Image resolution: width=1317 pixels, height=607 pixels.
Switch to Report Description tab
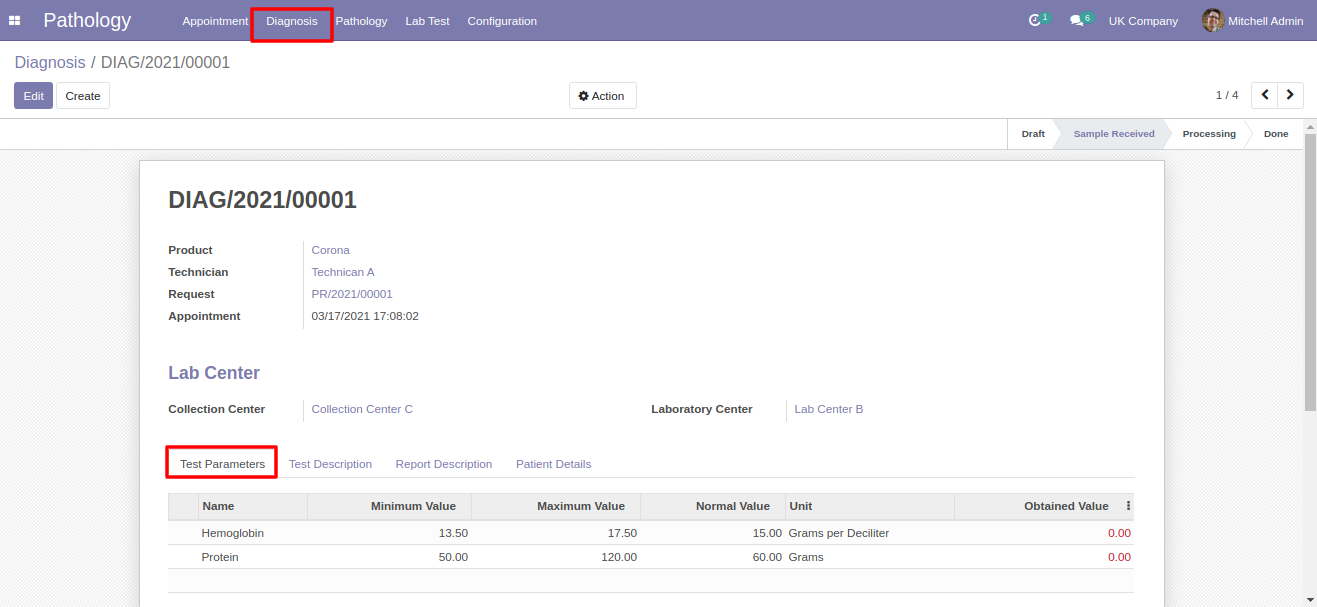(x=444, y=464)
